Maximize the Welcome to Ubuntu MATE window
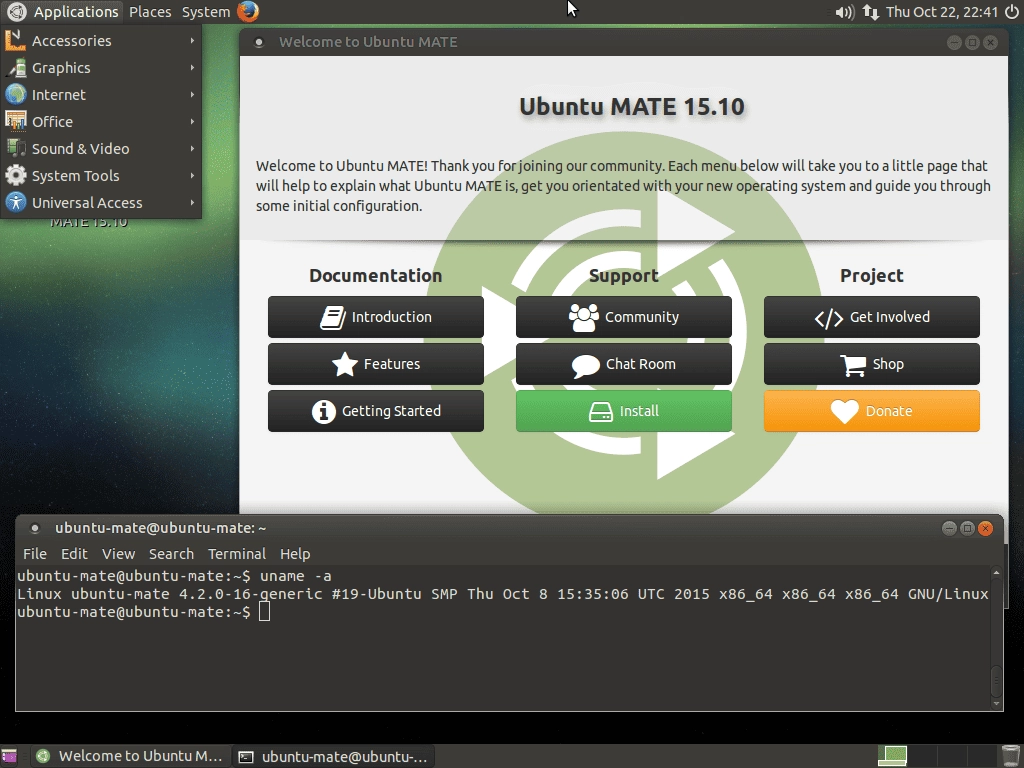1024x768 pixels. [972, 42]
